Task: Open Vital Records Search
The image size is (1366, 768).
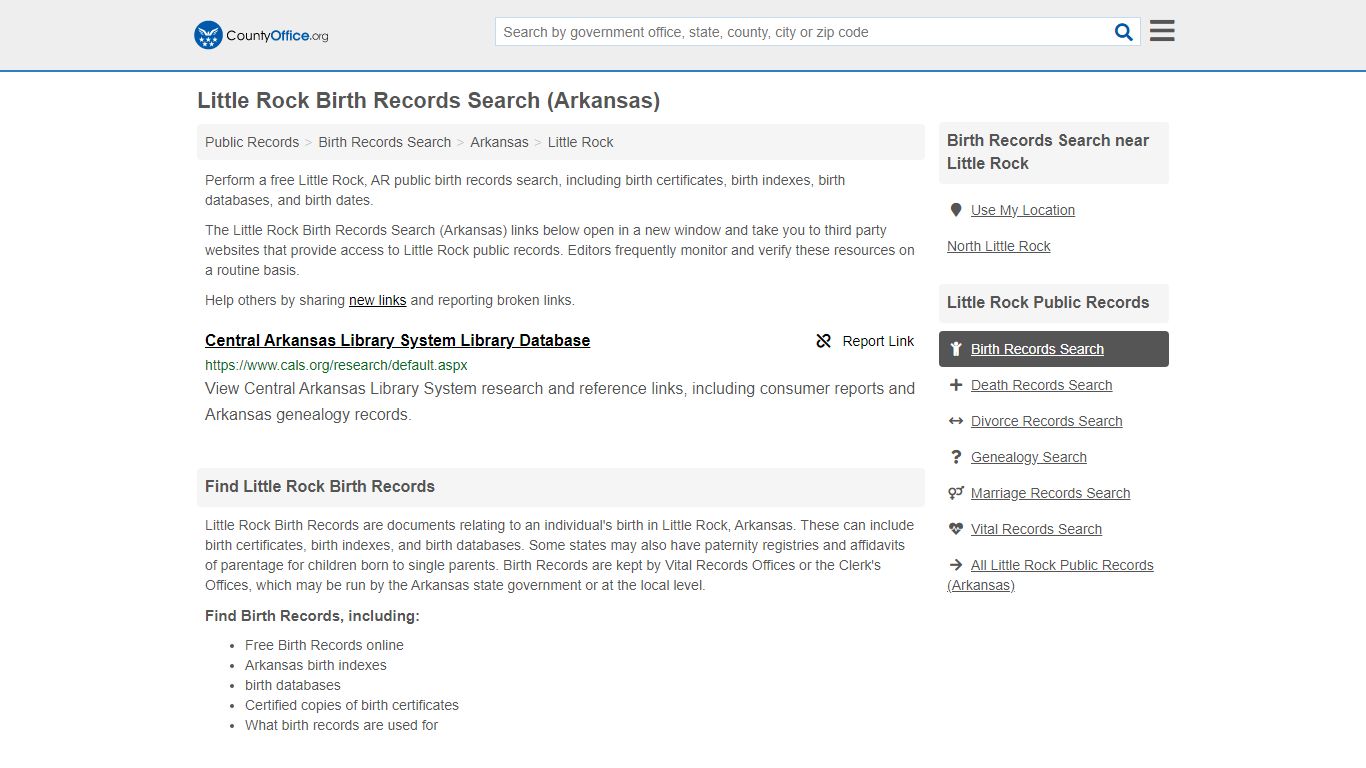Action: tap(1036, 529)
